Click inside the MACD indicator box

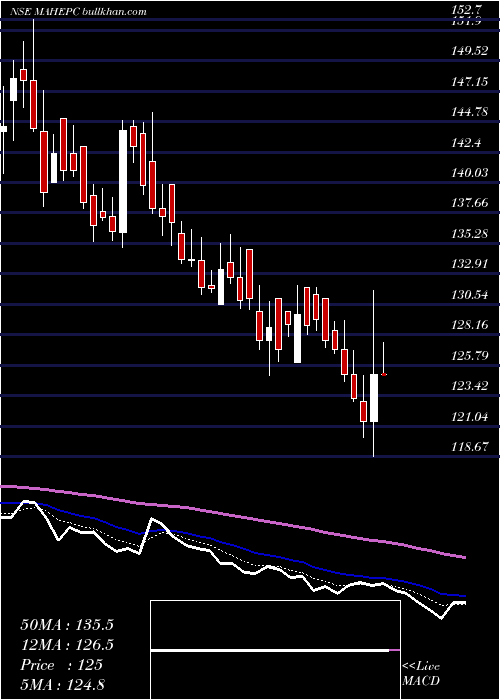click(275, 650)
